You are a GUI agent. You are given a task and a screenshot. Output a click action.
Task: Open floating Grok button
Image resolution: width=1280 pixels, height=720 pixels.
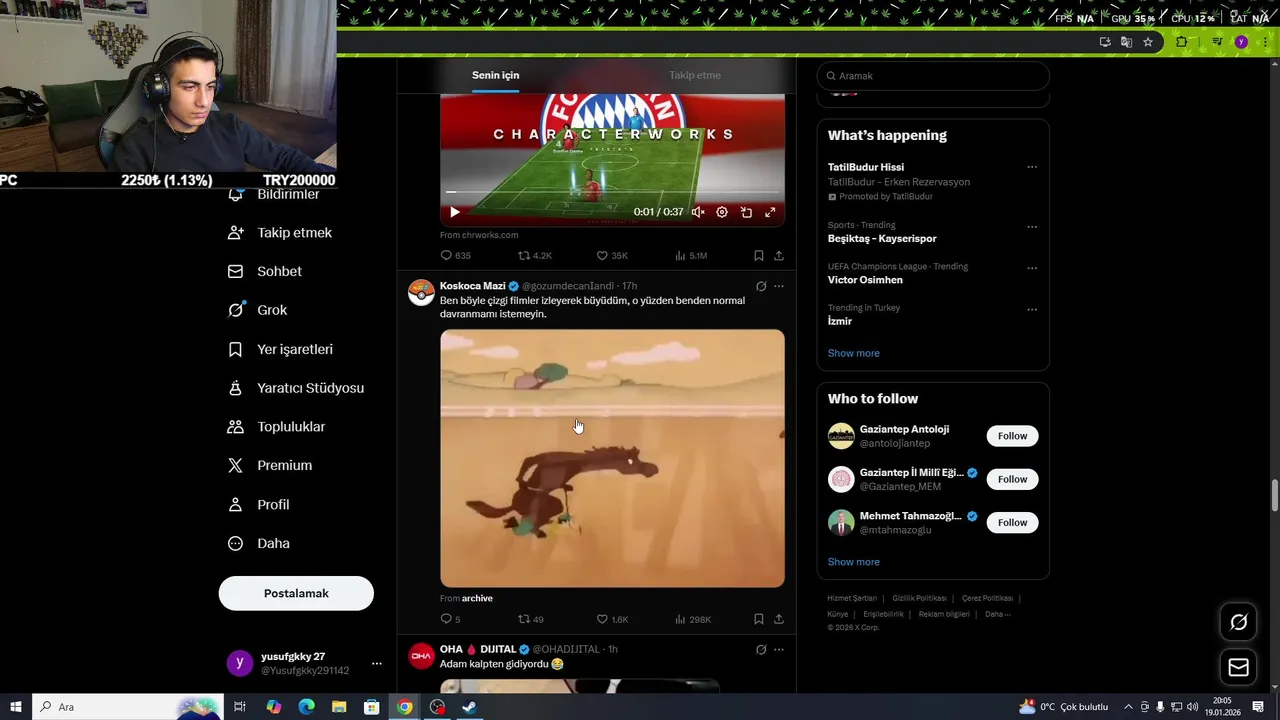(1238, 622)
